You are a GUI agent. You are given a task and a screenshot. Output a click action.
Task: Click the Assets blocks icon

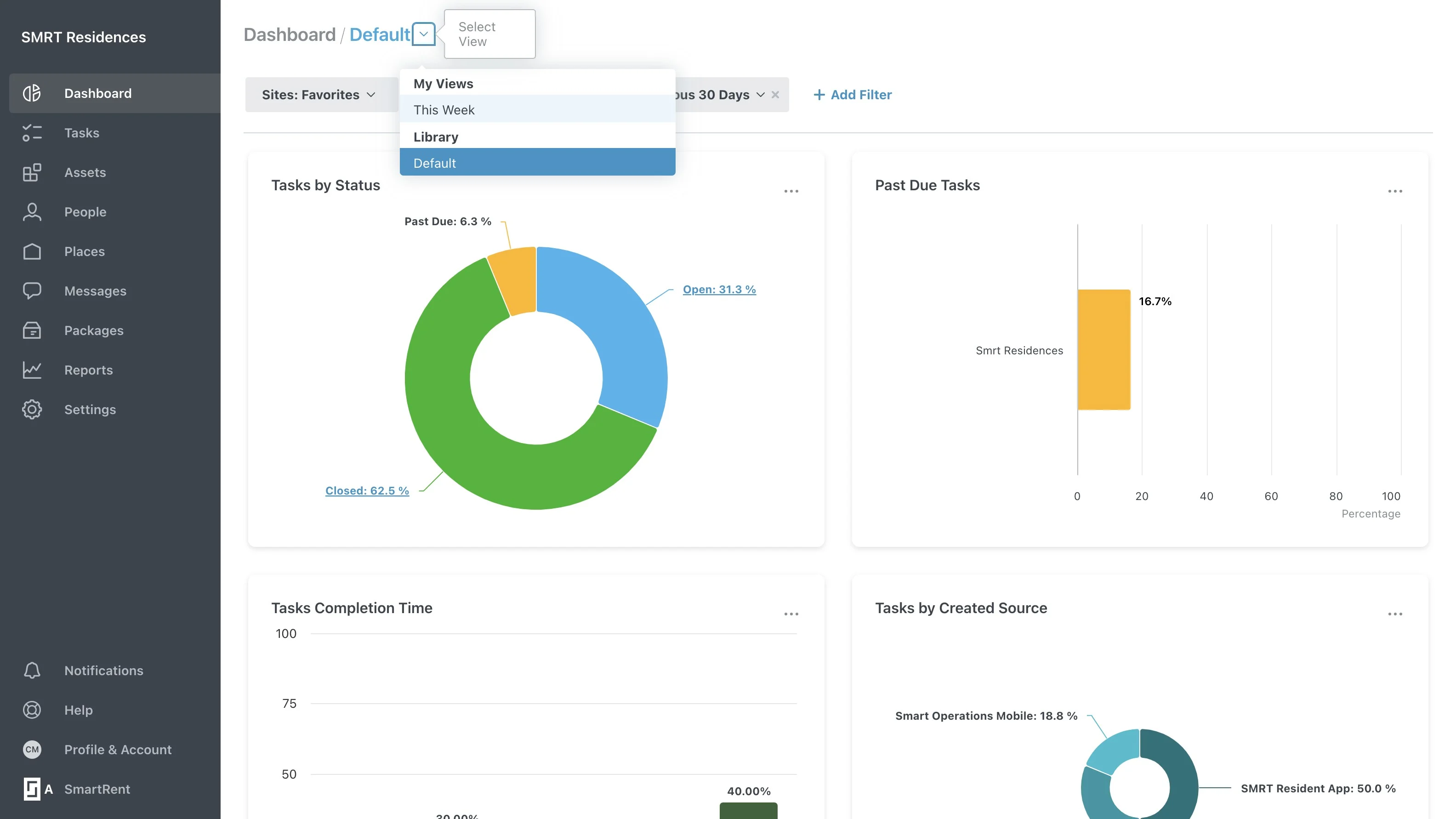pos(32,172)
